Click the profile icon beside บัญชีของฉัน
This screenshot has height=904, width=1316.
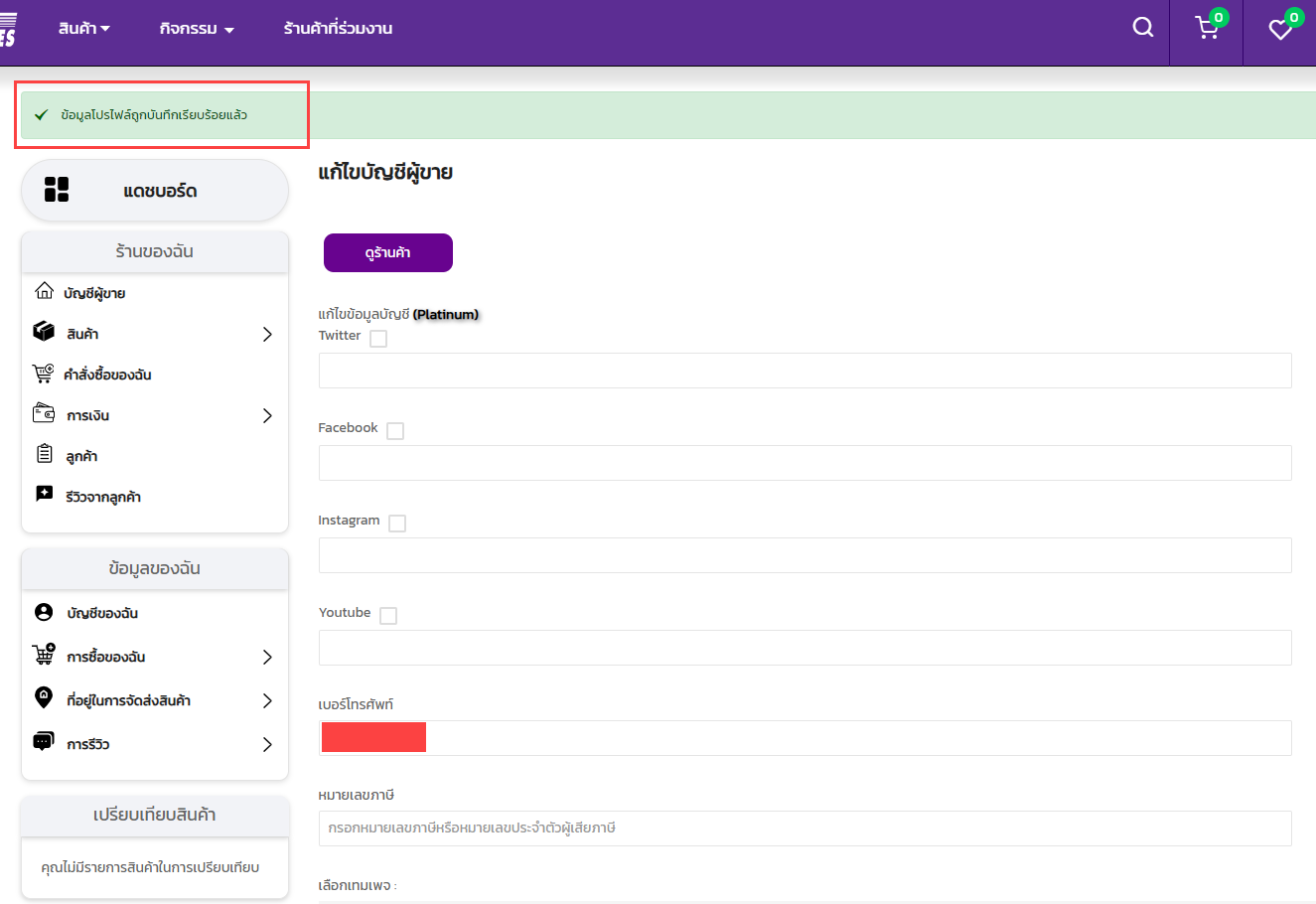[44, 612]
